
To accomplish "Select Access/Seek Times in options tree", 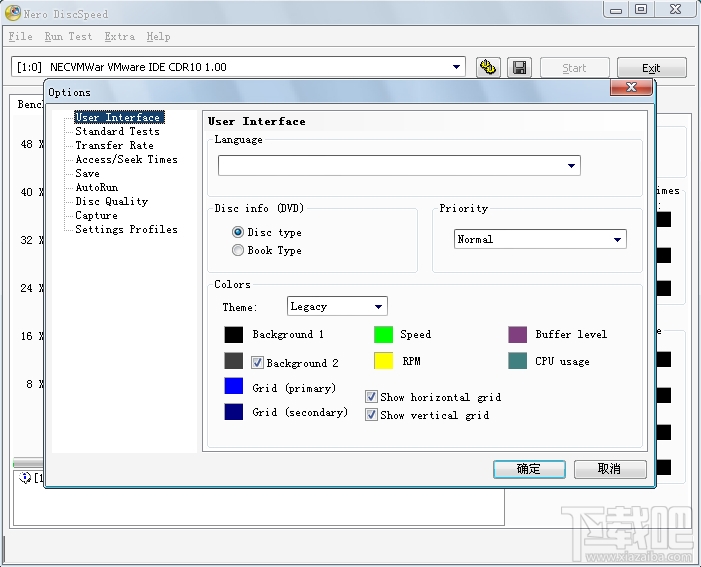I will 127,159.
